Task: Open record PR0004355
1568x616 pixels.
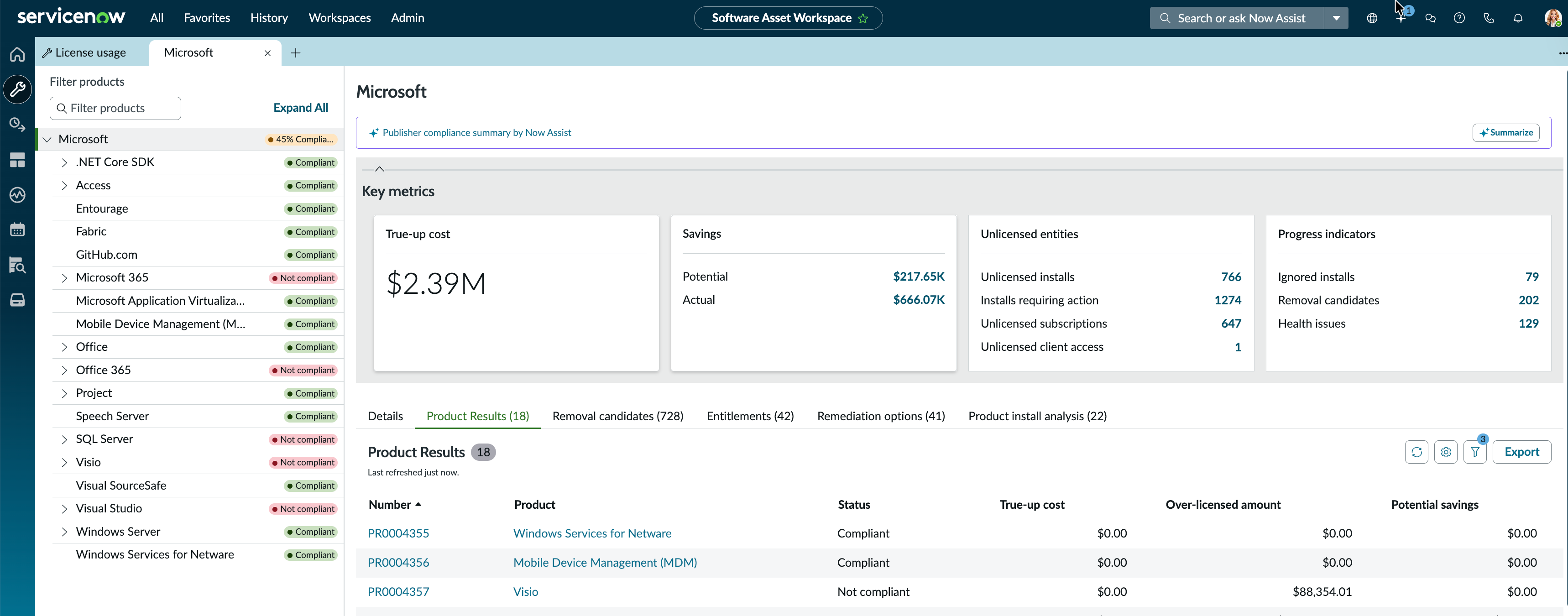Action: click(398, 533)
